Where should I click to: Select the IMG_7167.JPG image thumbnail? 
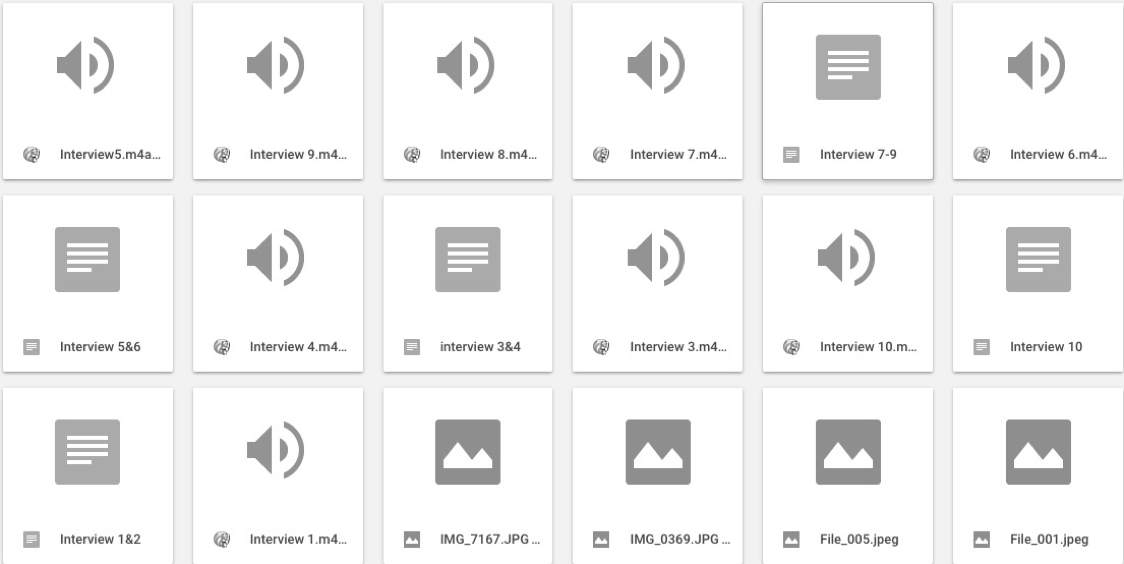tap(467, 452)
